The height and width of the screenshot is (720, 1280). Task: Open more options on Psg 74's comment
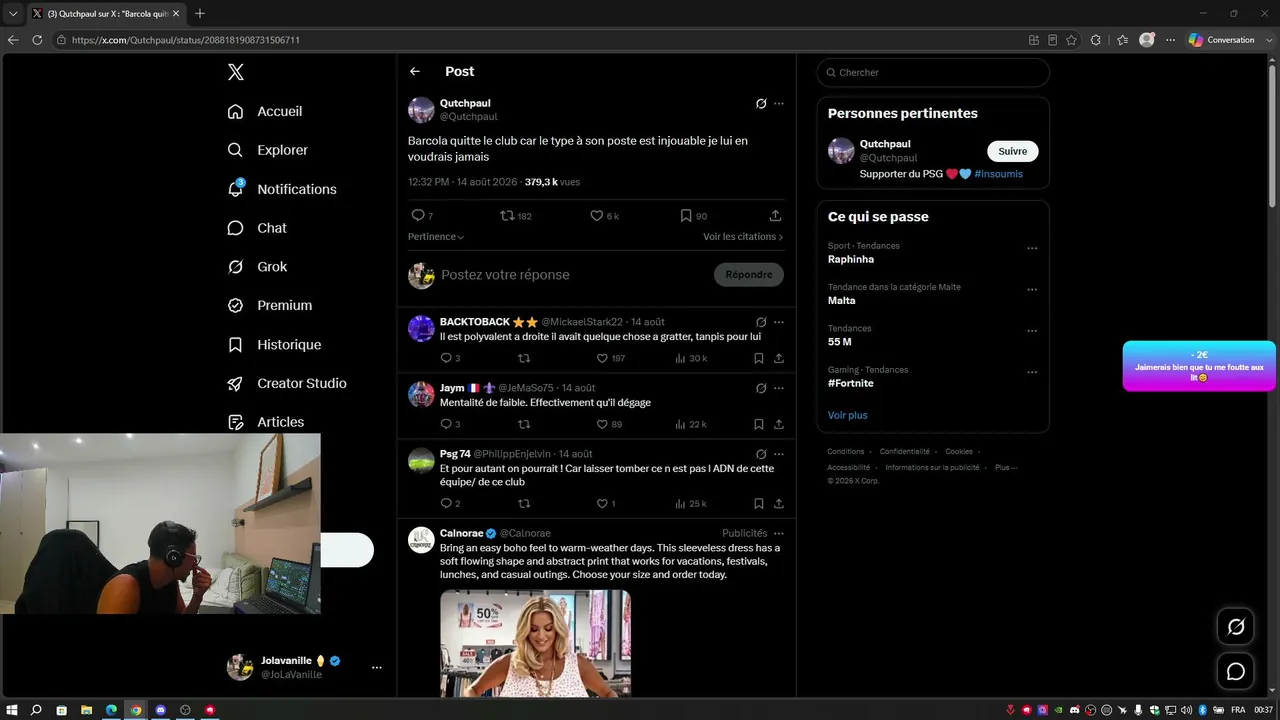[779, 454]
